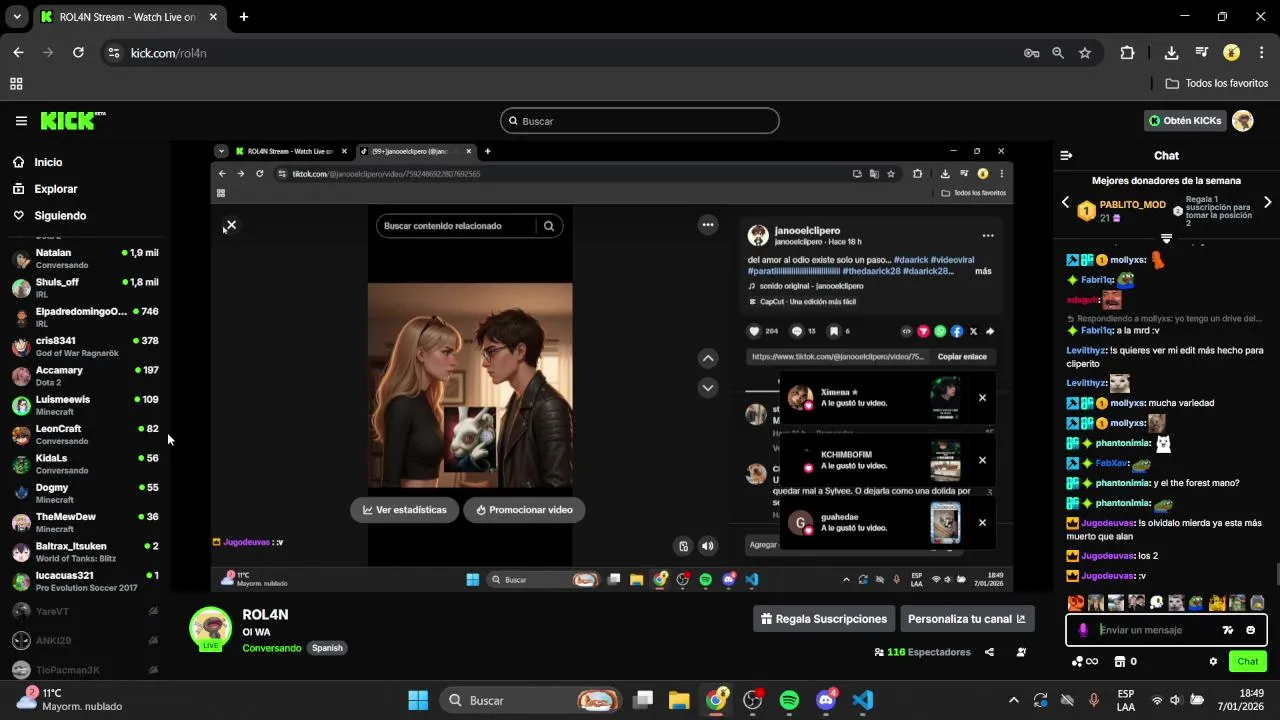Image resolution: width=1280 pixels, height=720 pixels.
Task: Open the Chrome zoom magnifier icon
Action: point(1058,53)
